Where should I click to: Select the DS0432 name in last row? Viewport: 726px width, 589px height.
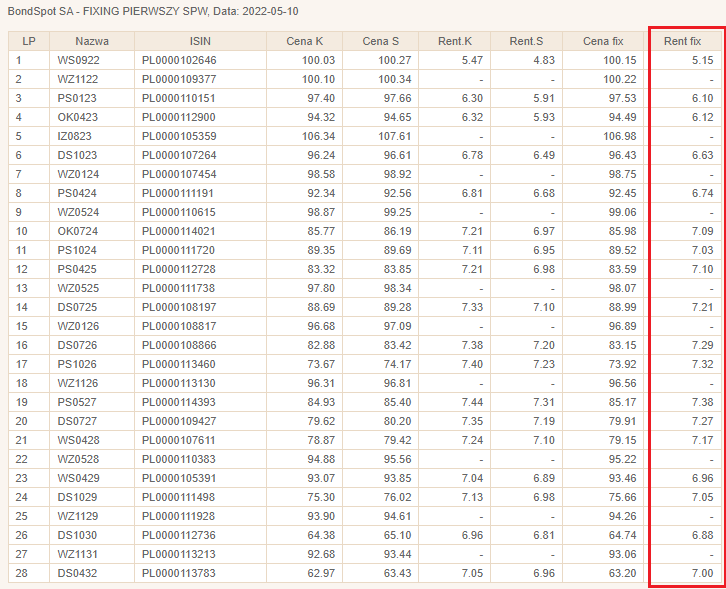coord(78,573)
